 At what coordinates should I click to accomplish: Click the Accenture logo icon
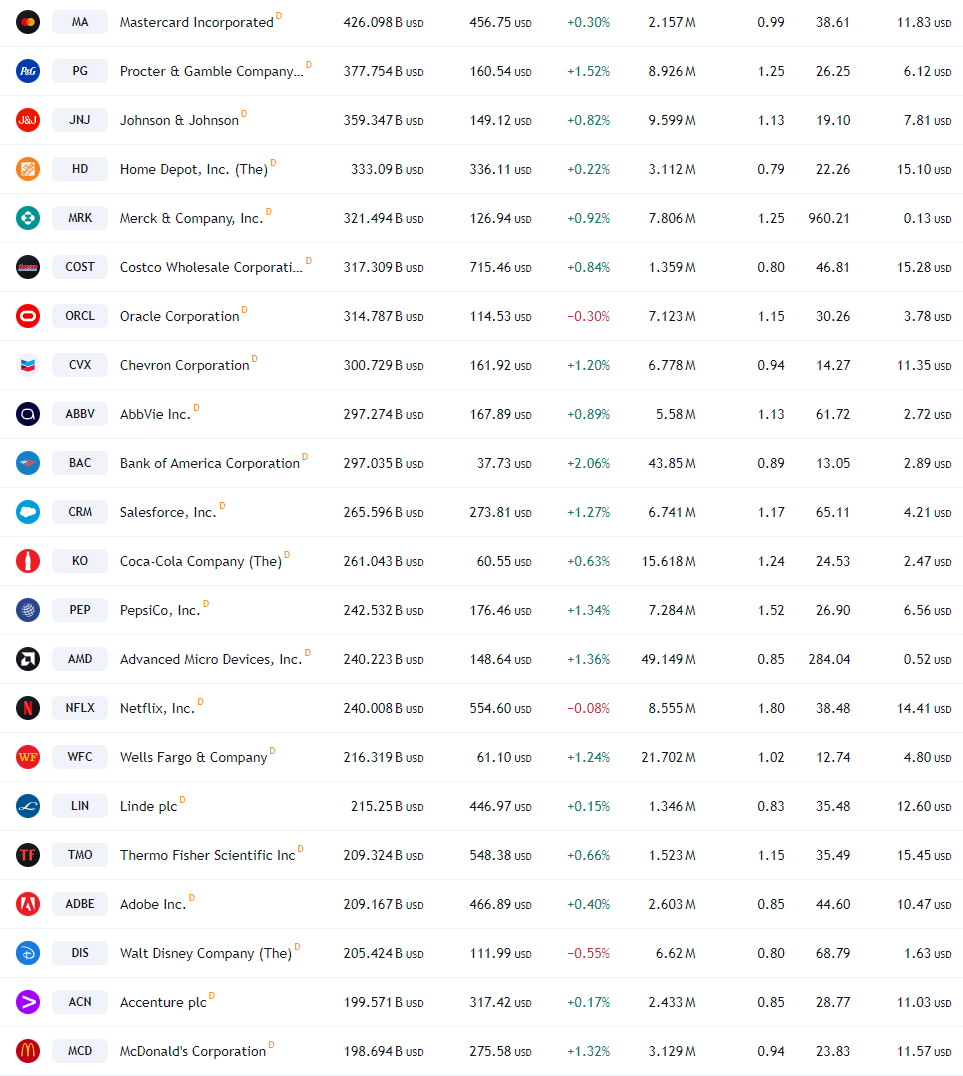(28, 1002)
